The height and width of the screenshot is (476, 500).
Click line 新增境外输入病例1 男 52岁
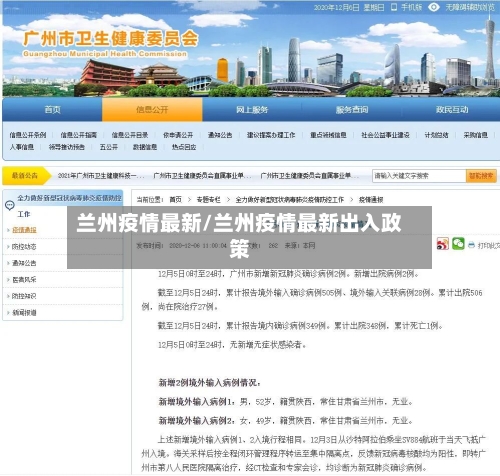point(286,402)
